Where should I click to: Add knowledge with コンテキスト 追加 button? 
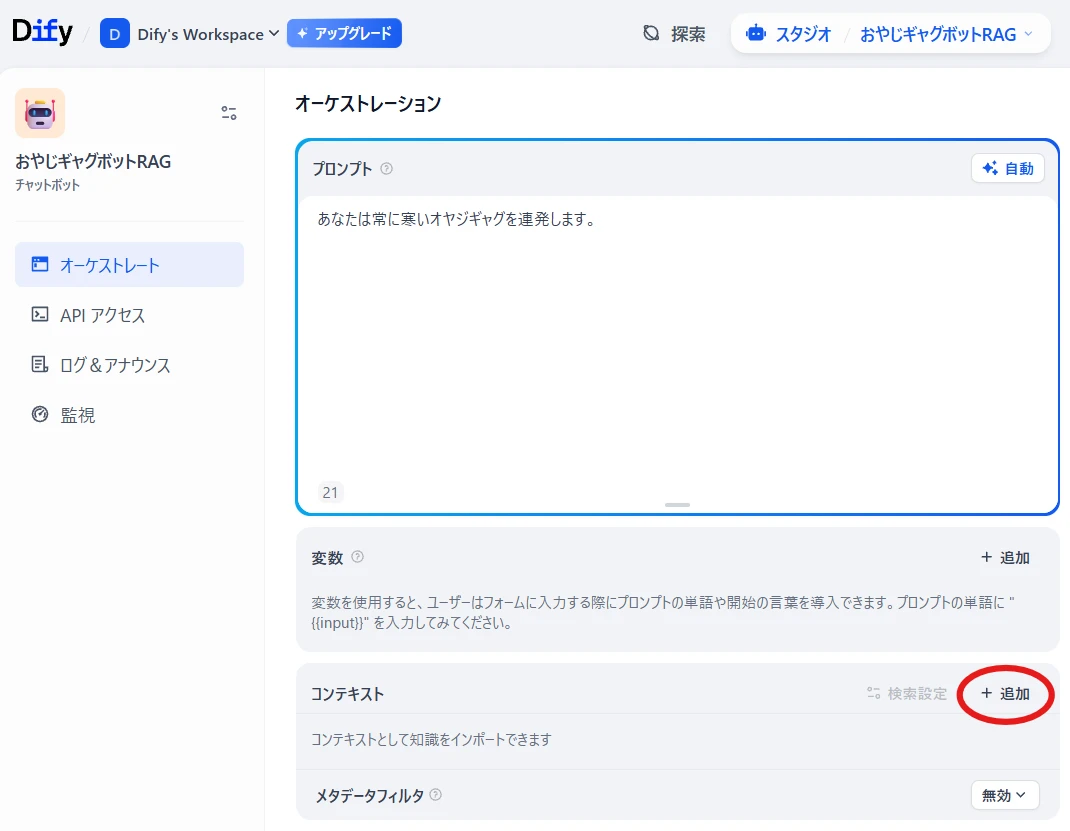click(x=1005, y=693)
